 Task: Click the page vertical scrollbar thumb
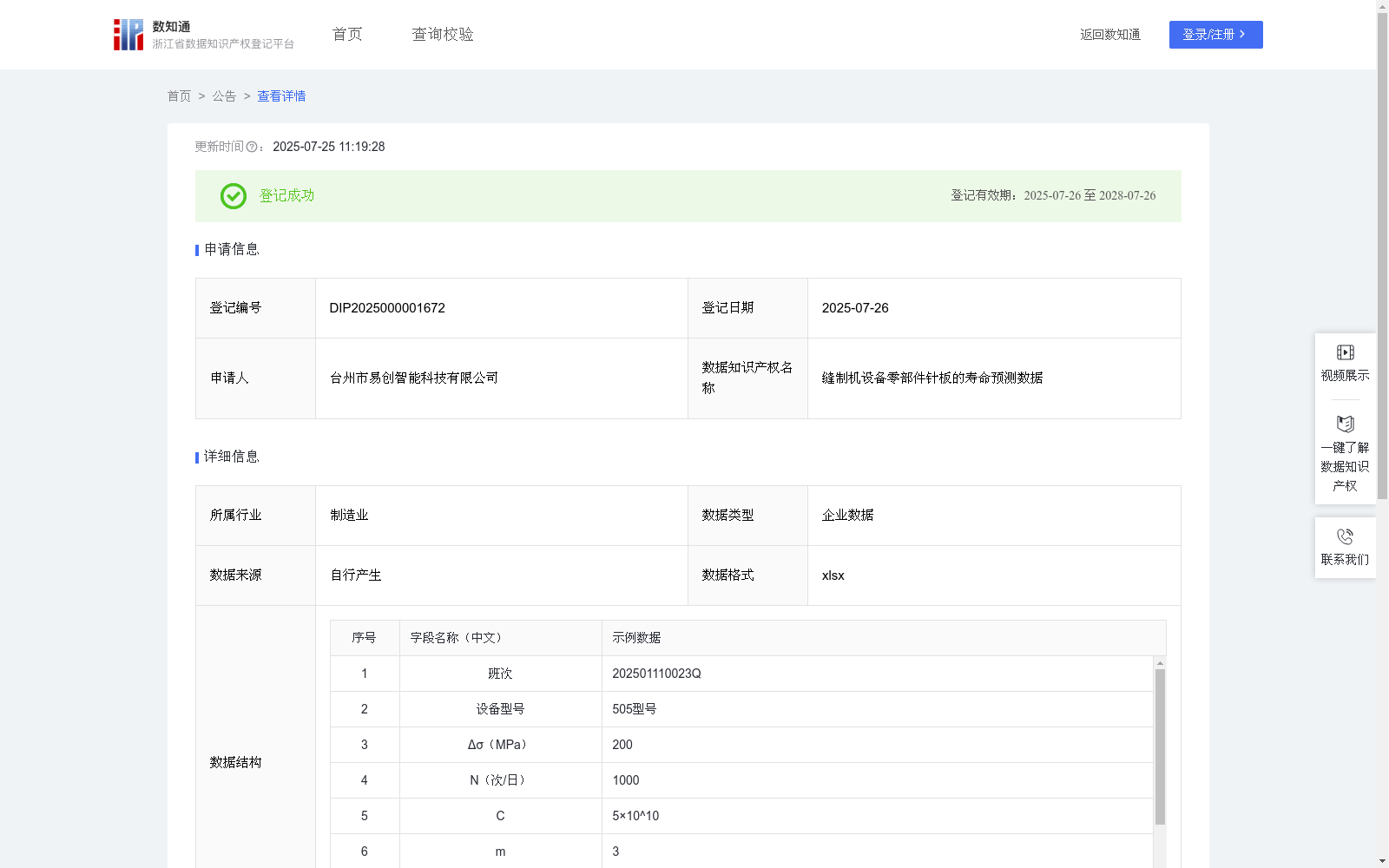[1382, 257]
